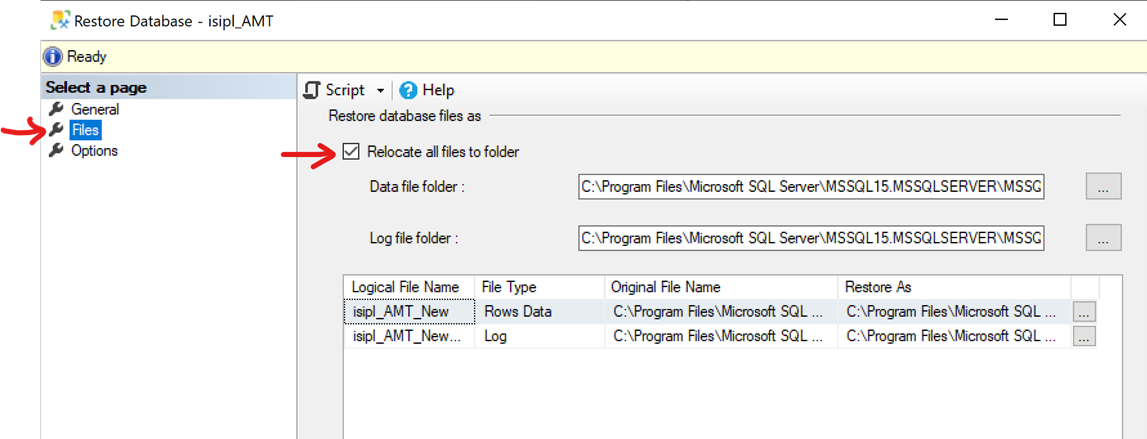
Task: Select the isipl_AMT_New logical file cell
Action: [x=410, y=312]
